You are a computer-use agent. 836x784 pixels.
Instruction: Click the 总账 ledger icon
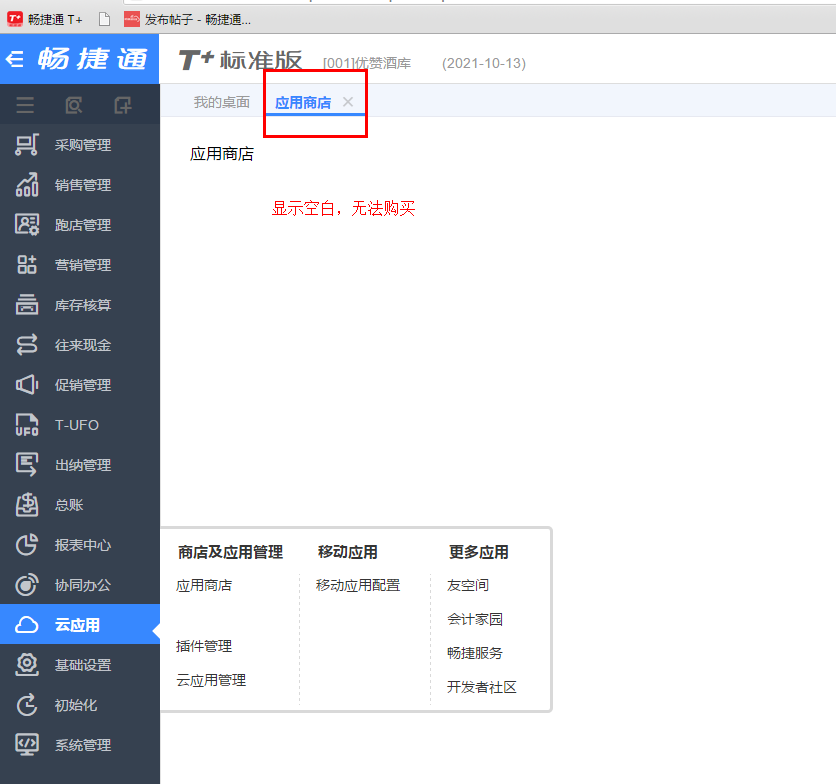click(x=27, y=505)
